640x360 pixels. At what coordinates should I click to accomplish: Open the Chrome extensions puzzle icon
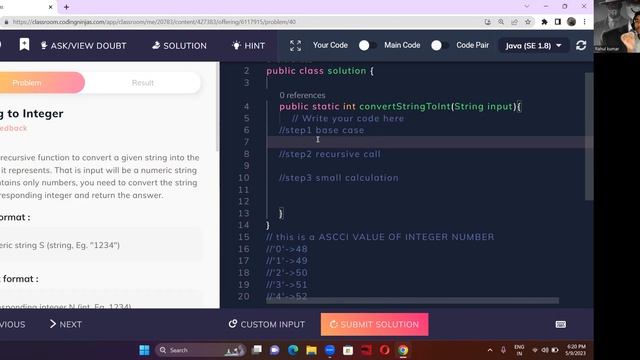pos(544,22)
